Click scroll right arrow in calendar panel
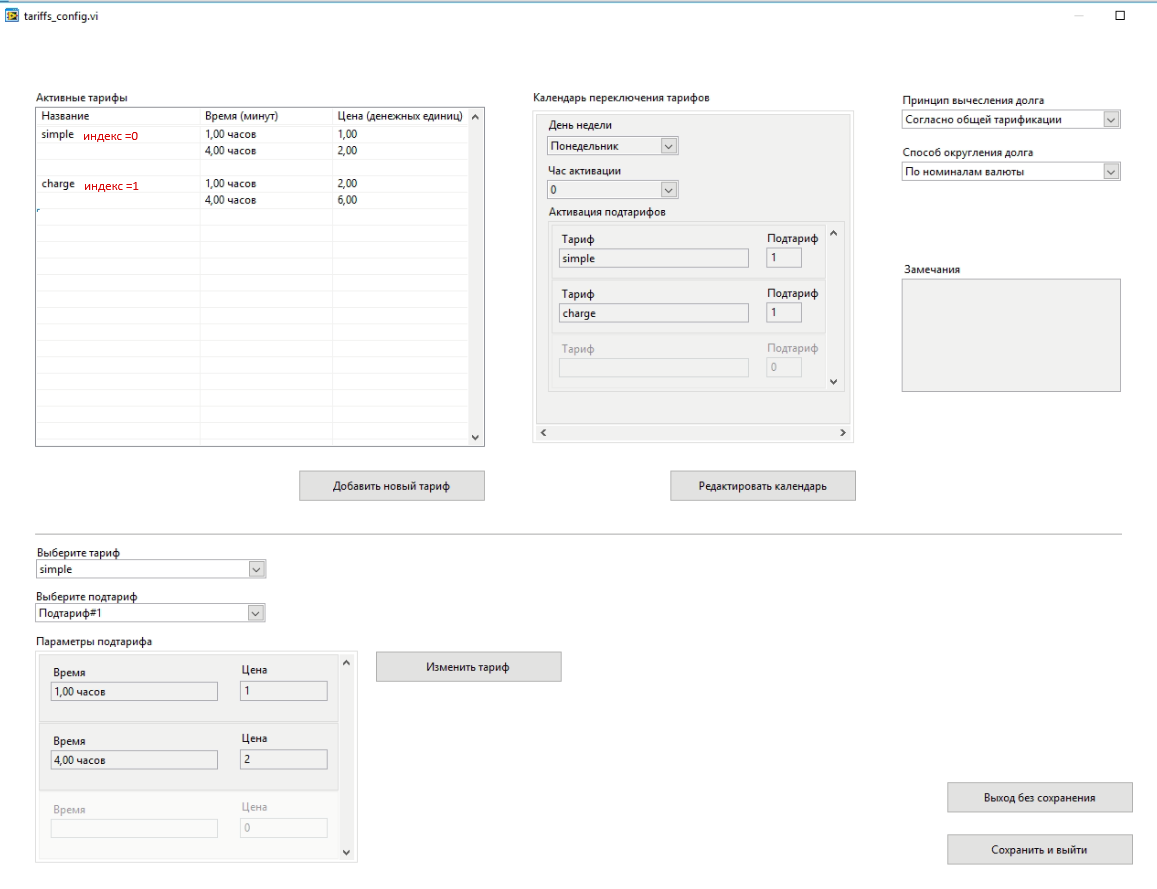The height and width of the screenshot is (889, 1157). [842, 433]
